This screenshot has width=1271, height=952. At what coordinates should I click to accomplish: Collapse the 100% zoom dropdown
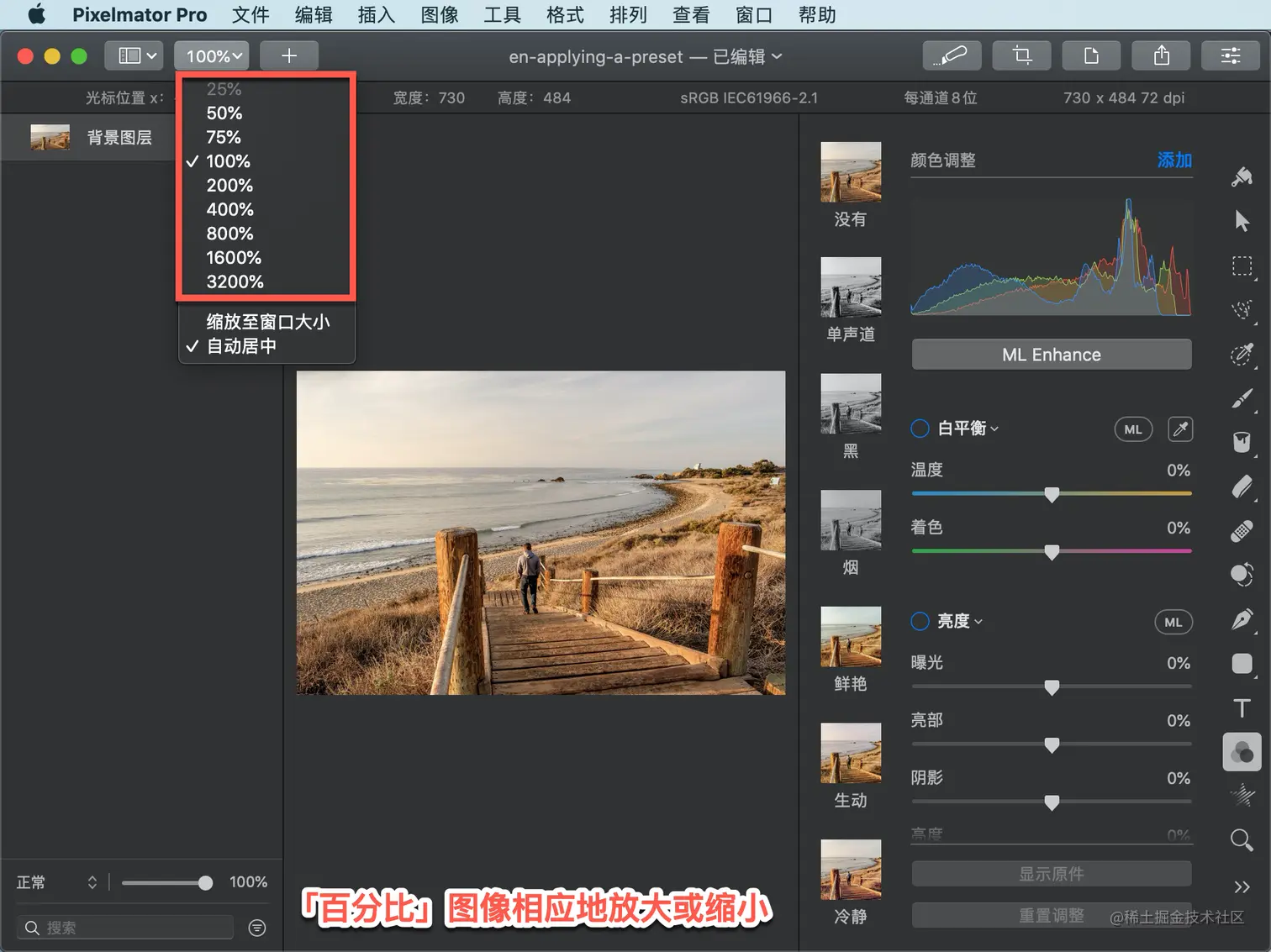212,55
